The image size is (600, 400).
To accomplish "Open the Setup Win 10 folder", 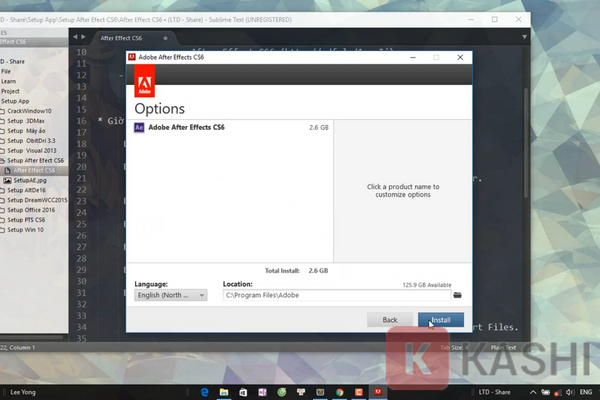I will coord(28,230).
